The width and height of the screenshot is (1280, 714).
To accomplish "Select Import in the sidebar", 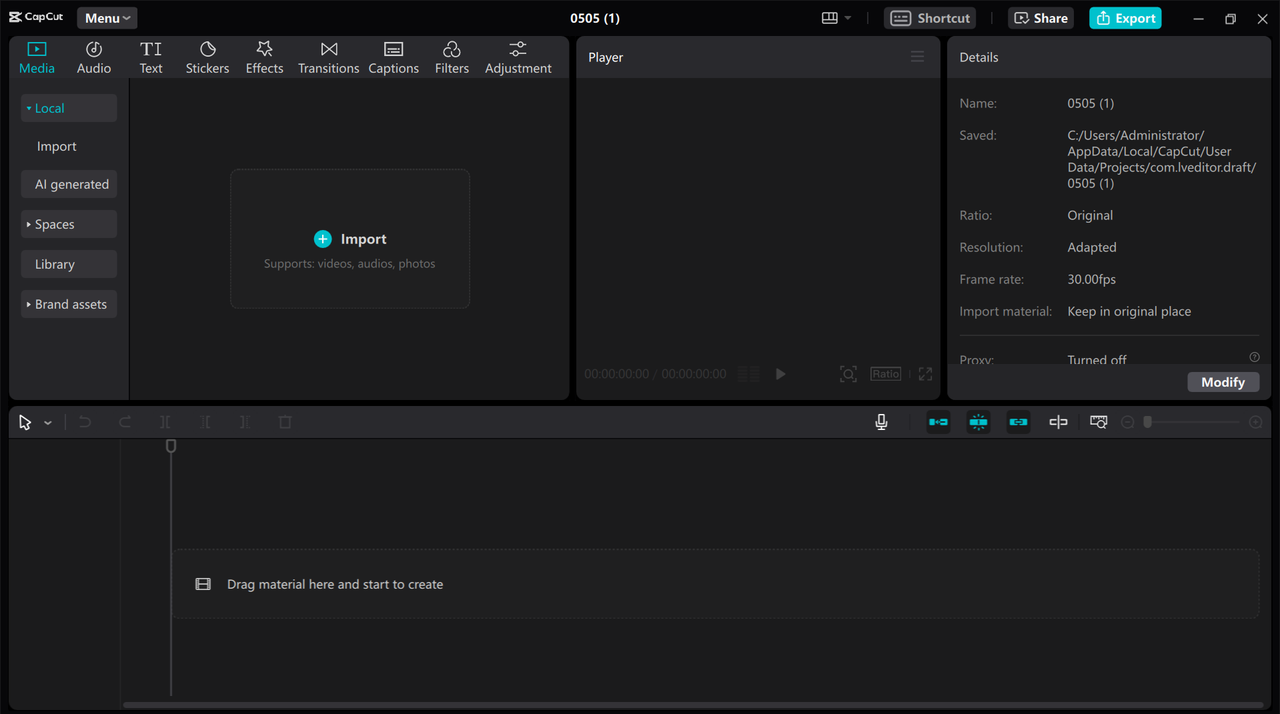I will click(57, 146).
